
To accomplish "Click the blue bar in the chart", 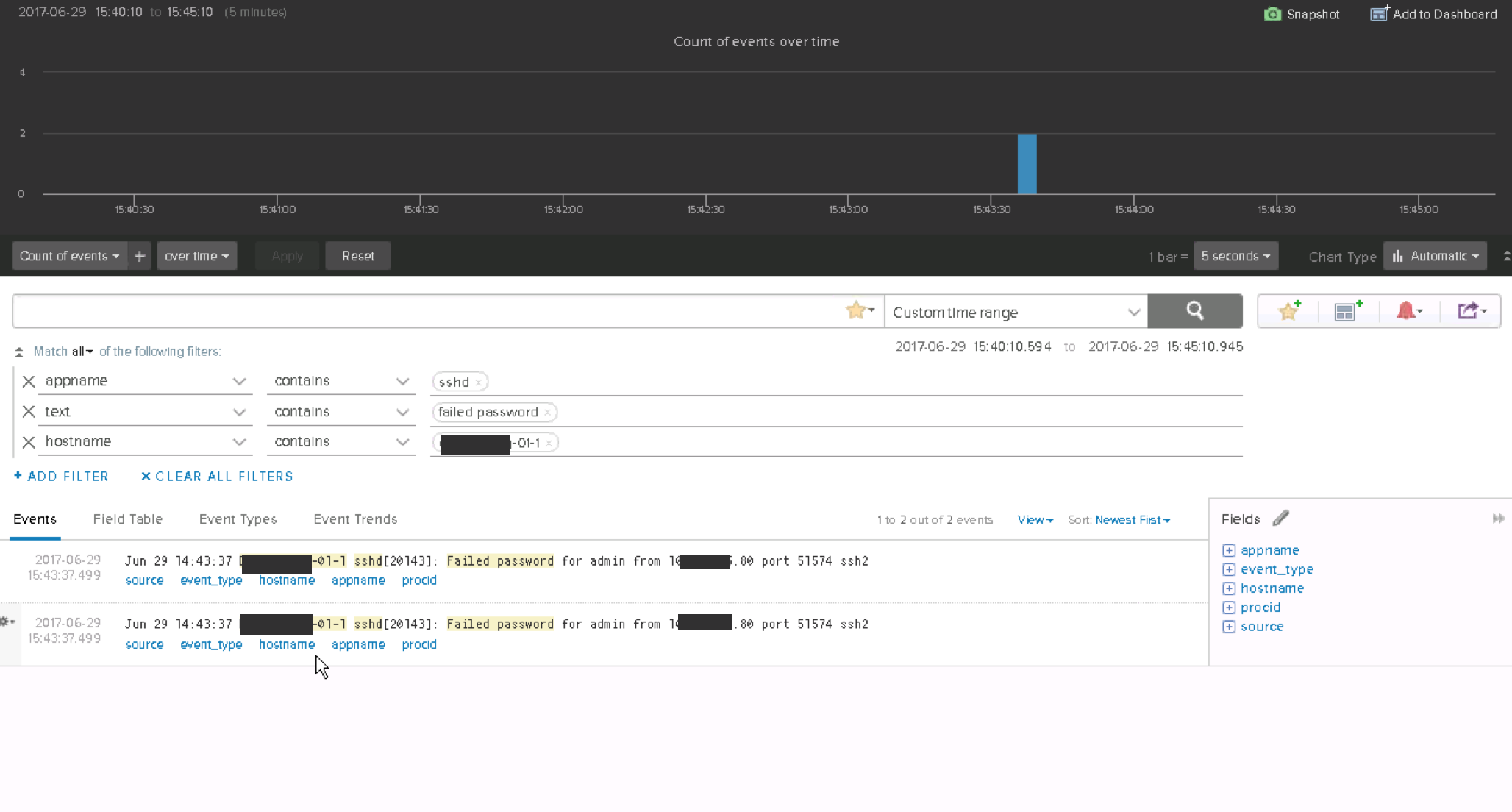I will coord(1027,164).
